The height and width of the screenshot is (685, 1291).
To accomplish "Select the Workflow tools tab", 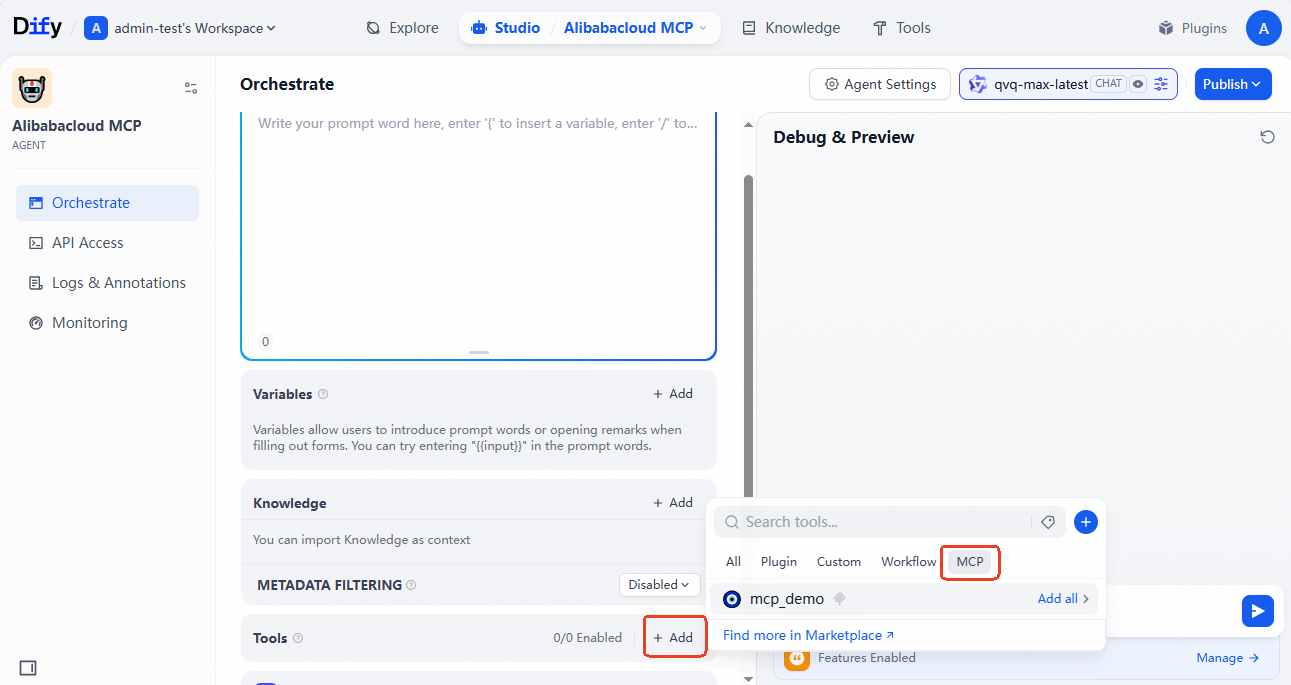I will (x=909, y=562).
